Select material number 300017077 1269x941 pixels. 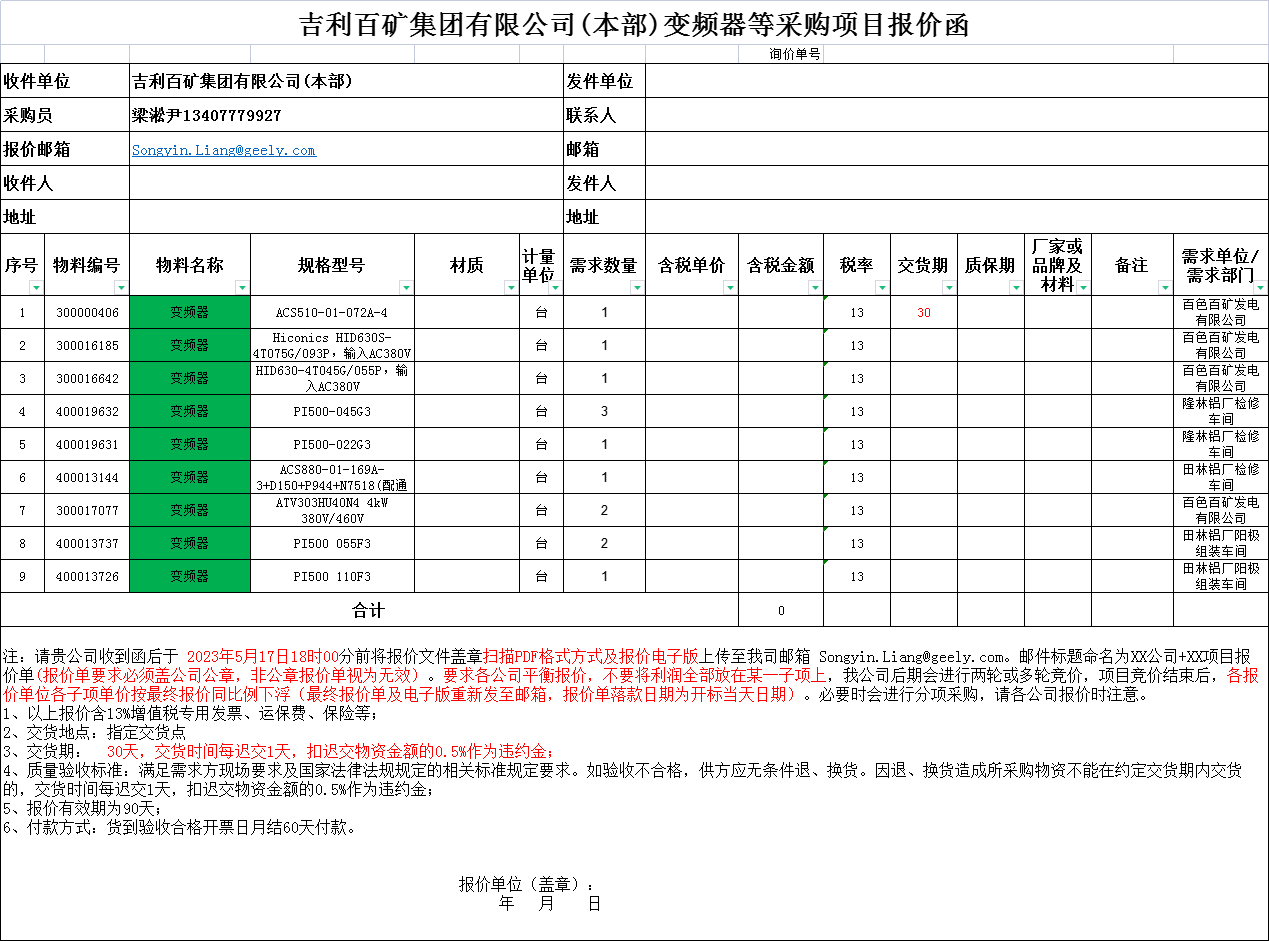click(x=87, y=510)
